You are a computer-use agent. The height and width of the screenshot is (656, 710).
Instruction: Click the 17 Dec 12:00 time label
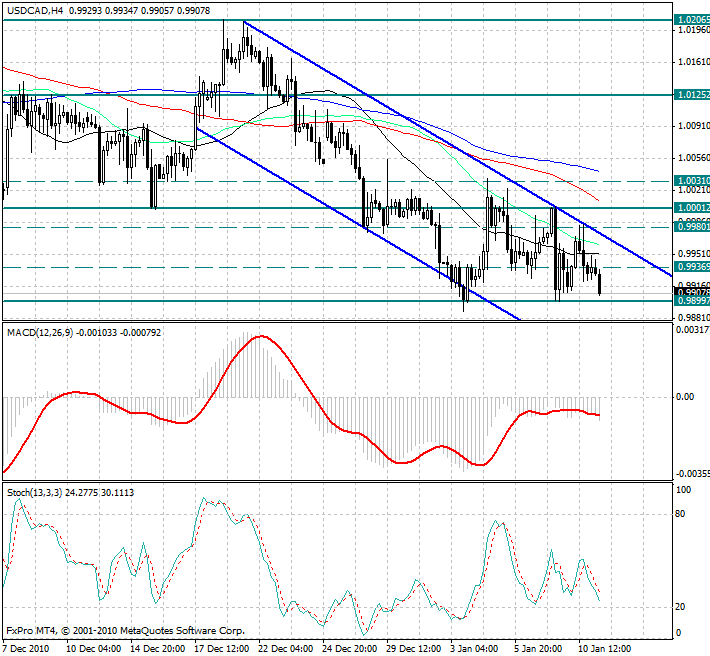click(x=222, y=648)
